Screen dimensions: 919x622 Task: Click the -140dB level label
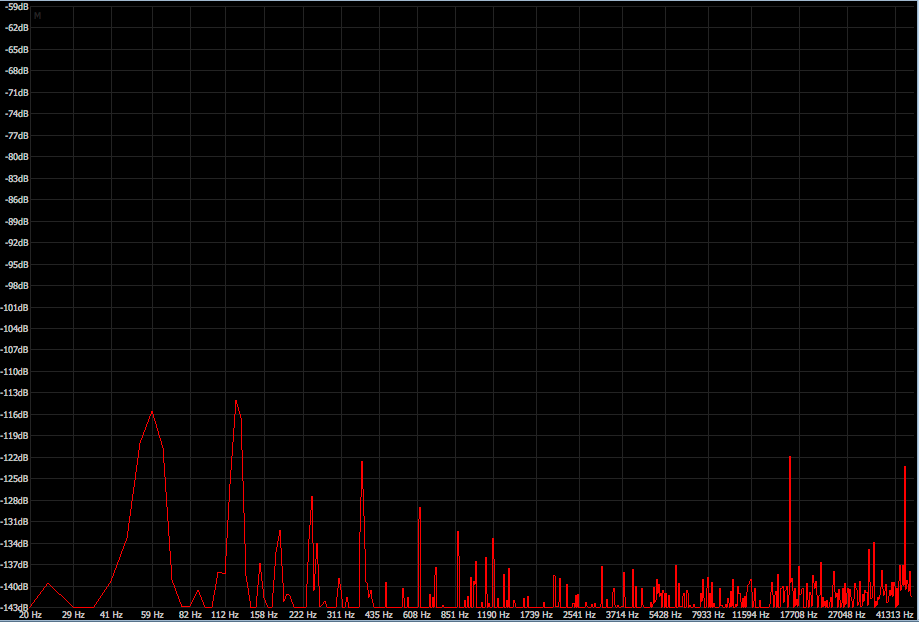tap(15, 586)
